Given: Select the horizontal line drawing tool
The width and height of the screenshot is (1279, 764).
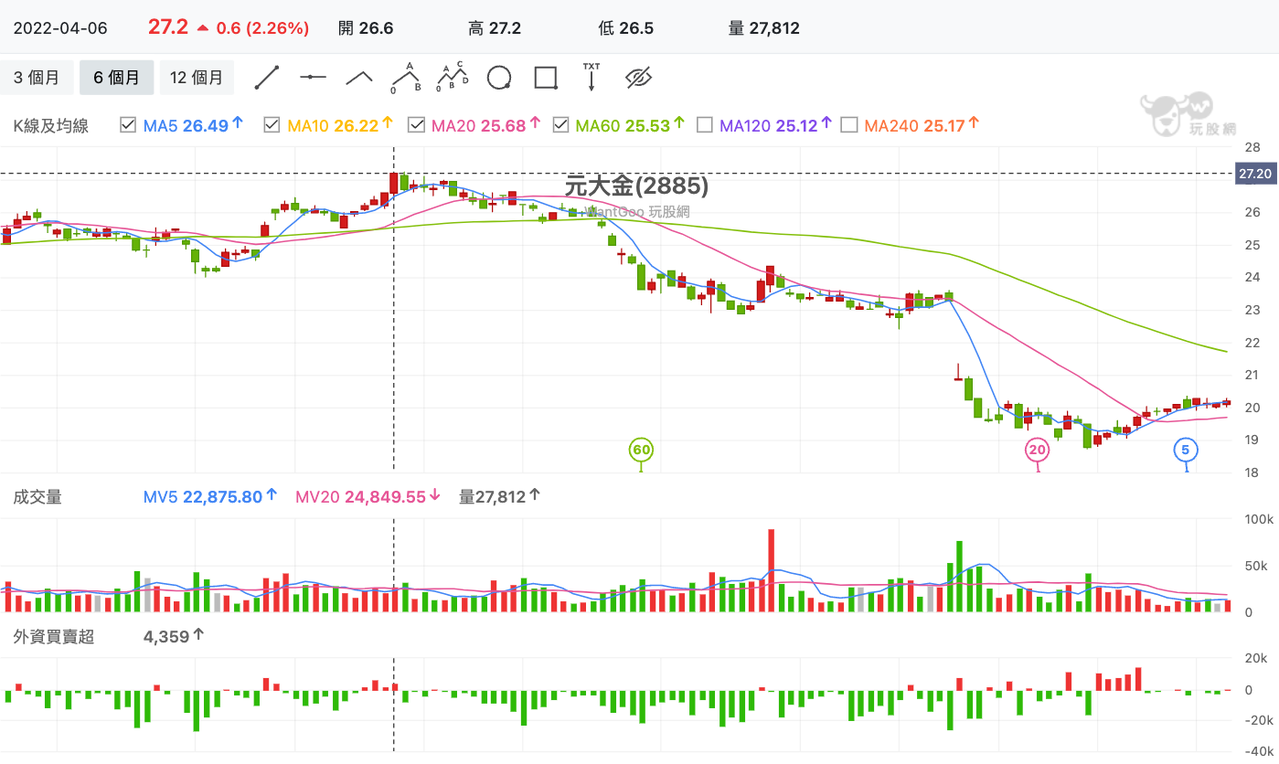Looking at the screenshot, I should (313, 77).
